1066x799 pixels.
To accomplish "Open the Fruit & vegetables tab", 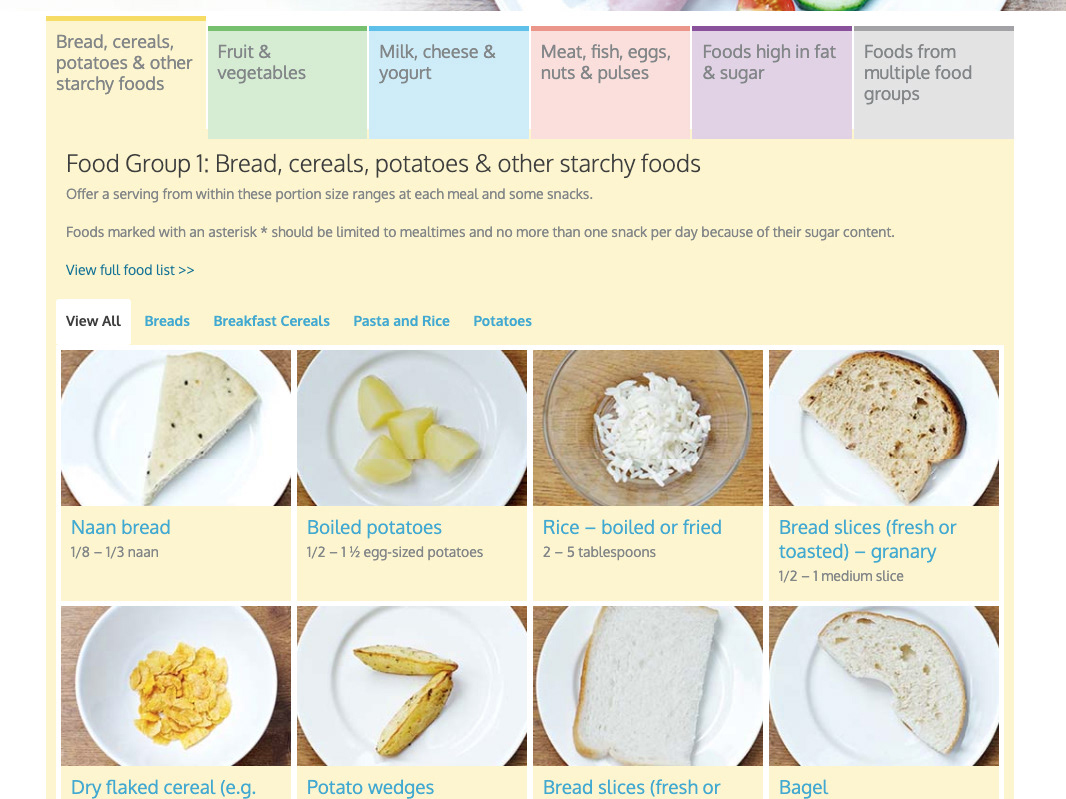I will pos(287,82).
